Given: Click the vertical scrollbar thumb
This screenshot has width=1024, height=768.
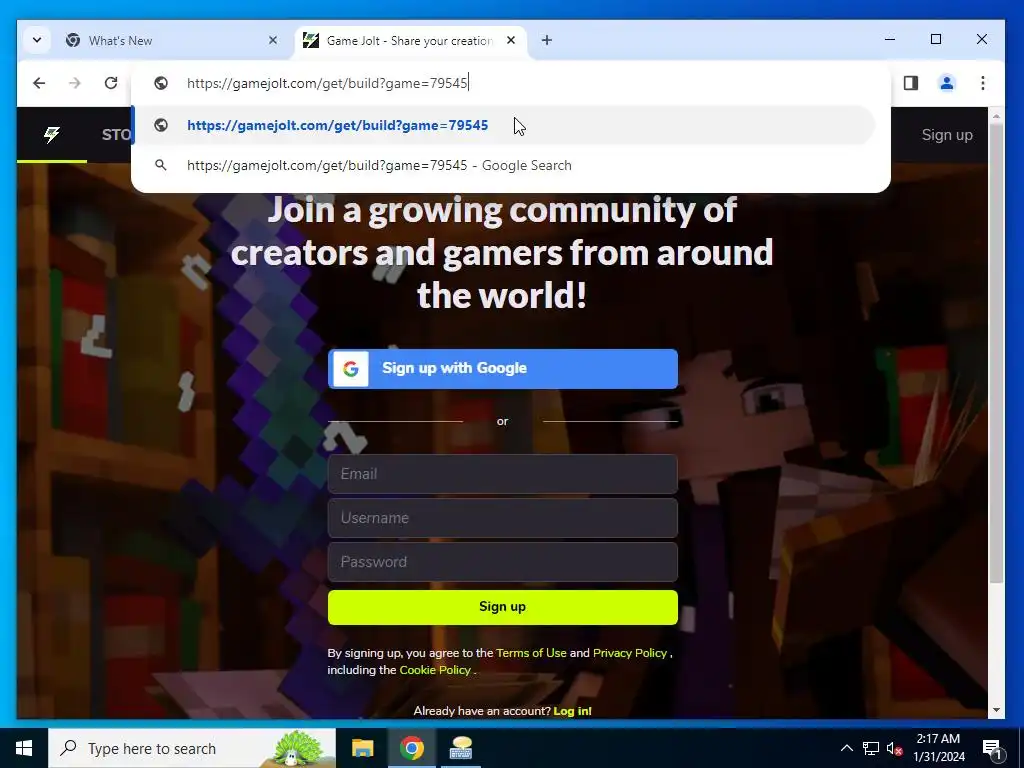Looking at the screenshot, I should (996, 353).
